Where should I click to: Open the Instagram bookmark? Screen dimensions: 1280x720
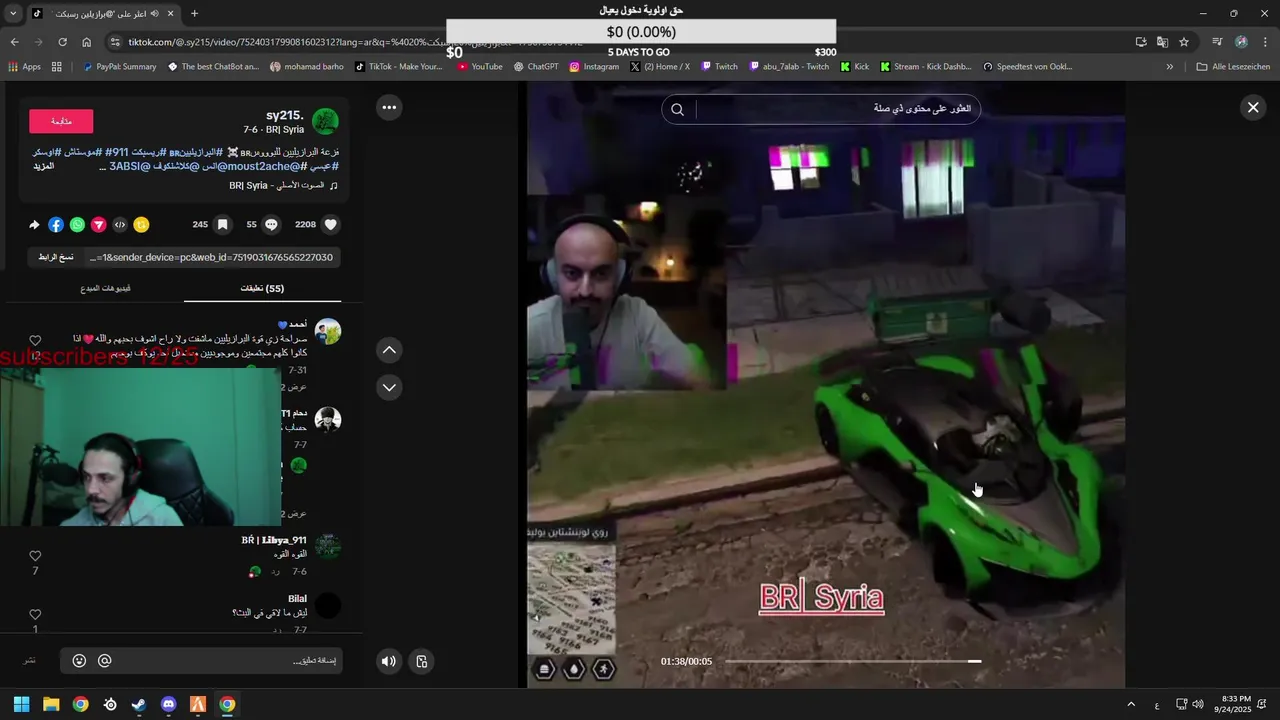[594, 67]
